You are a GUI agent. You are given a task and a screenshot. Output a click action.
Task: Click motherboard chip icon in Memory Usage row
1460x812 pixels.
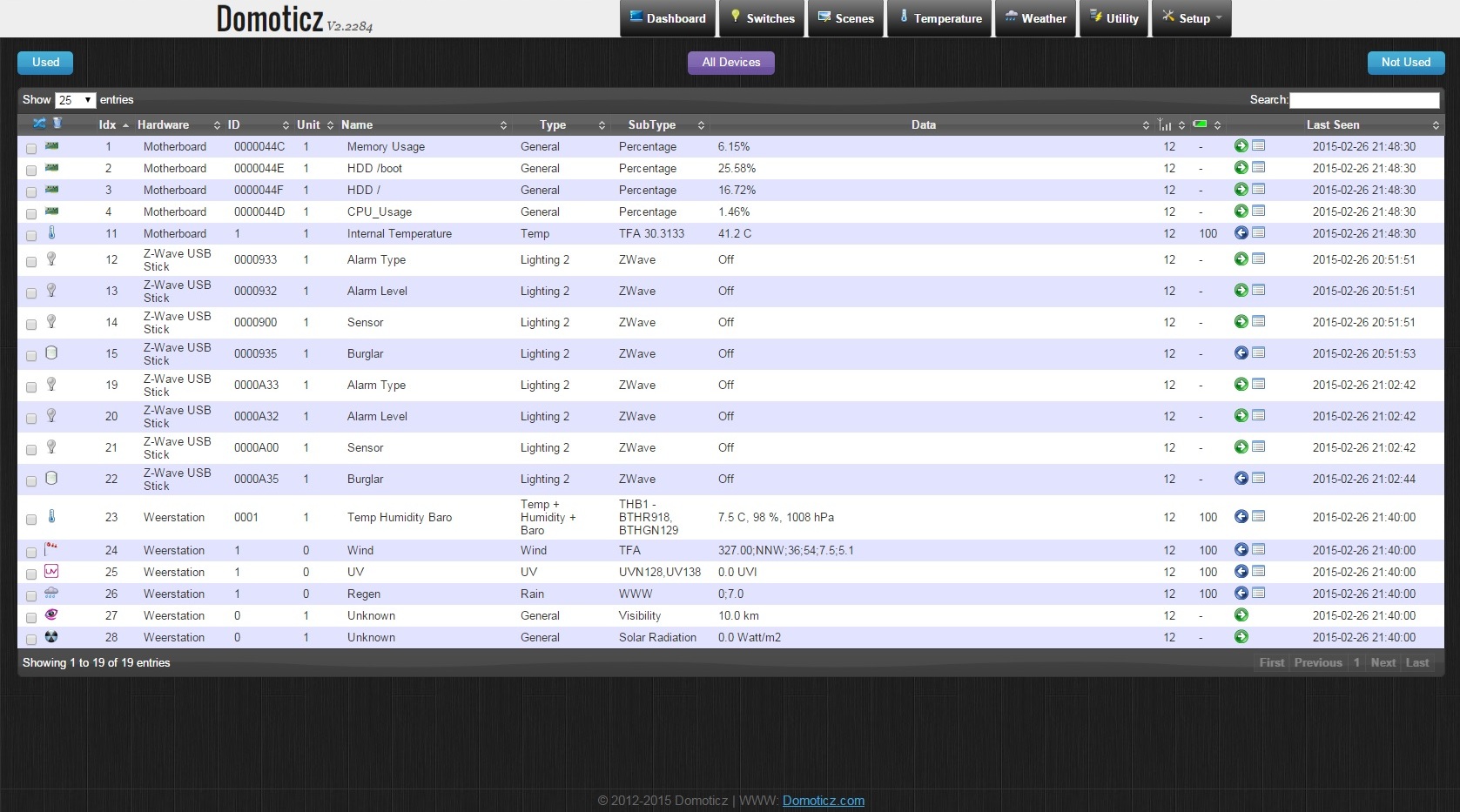(x=51, y=145)
